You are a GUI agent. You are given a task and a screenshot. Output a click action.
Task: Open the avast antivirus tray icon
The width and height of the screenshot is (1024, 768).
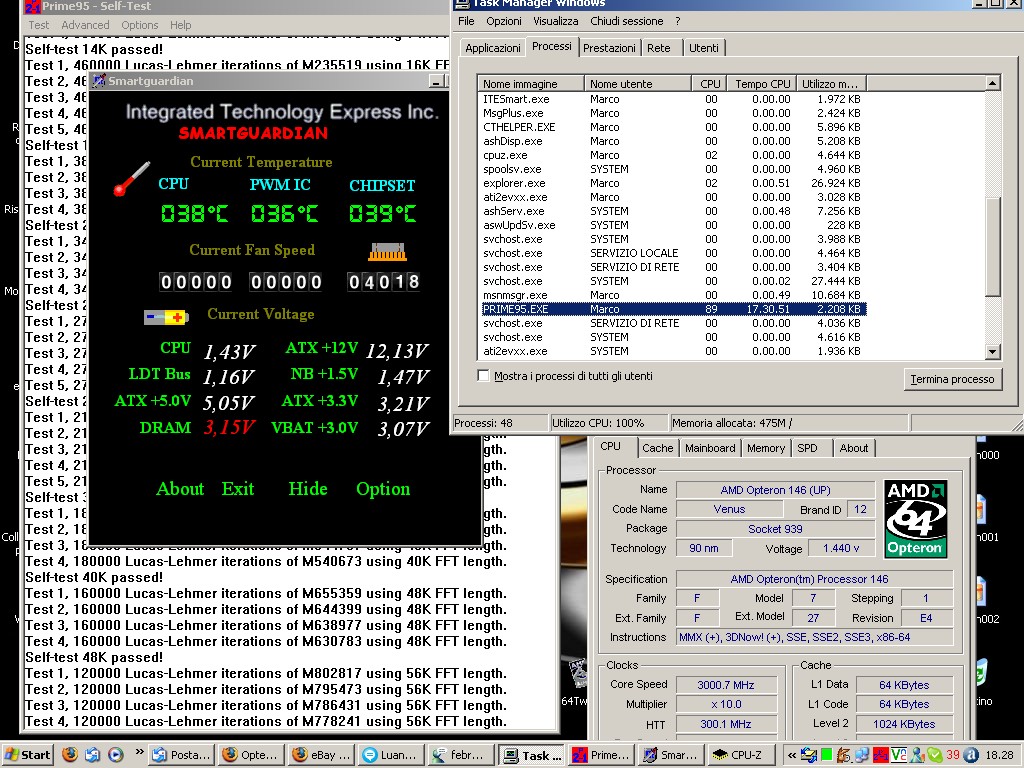tap(970, 755)
